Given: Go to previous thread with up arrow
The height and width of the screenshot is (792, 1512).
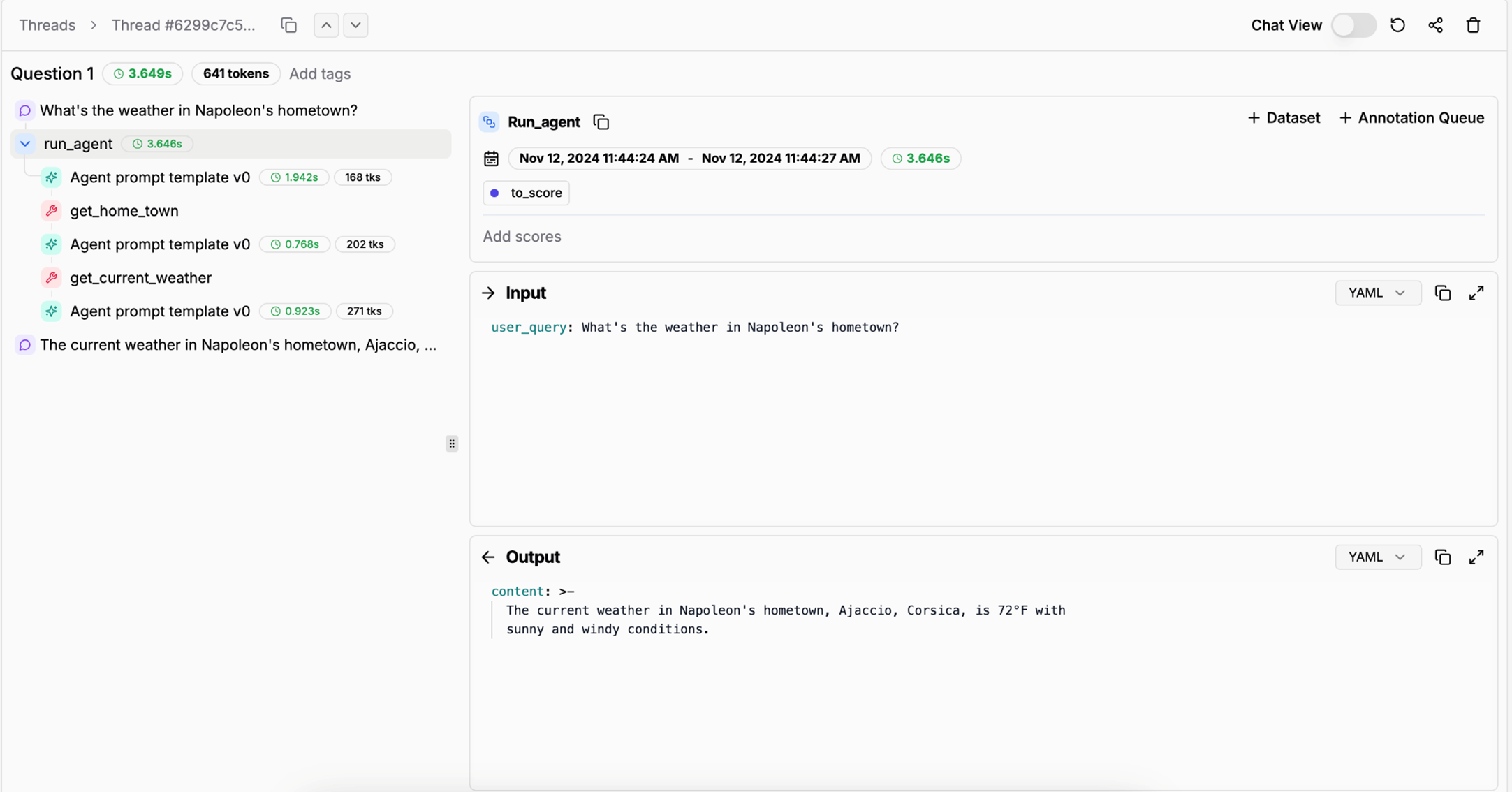Looking at the screenshot, I should coord(326,25).
